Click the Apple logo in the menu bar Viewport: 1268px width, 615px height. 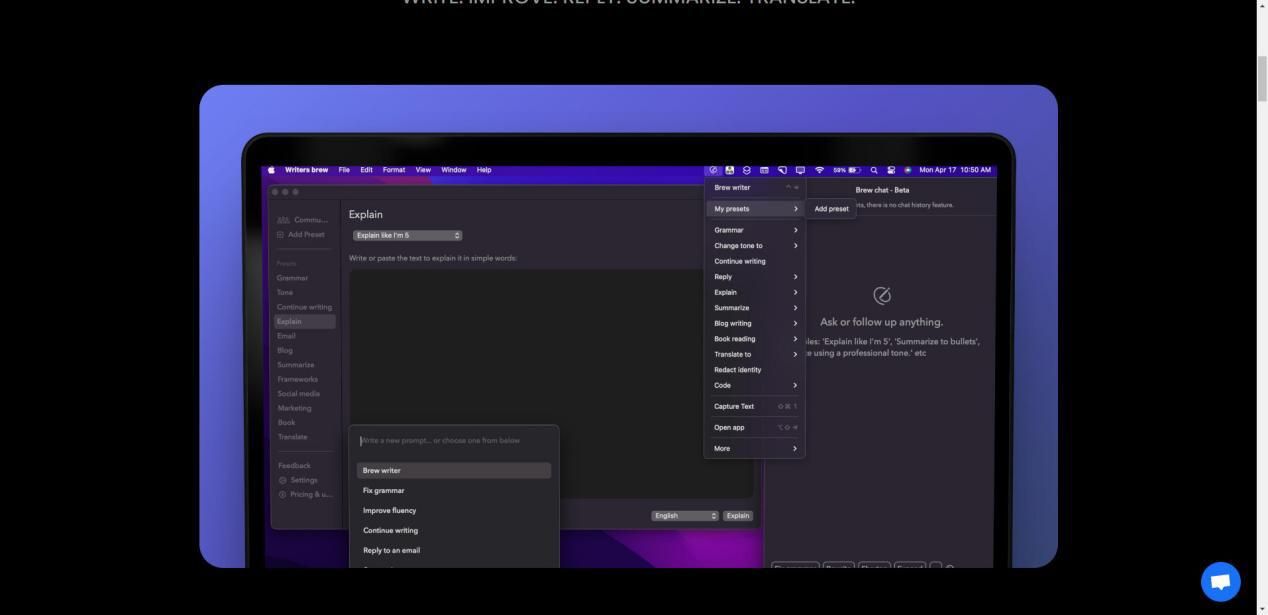tap(271, 170)
